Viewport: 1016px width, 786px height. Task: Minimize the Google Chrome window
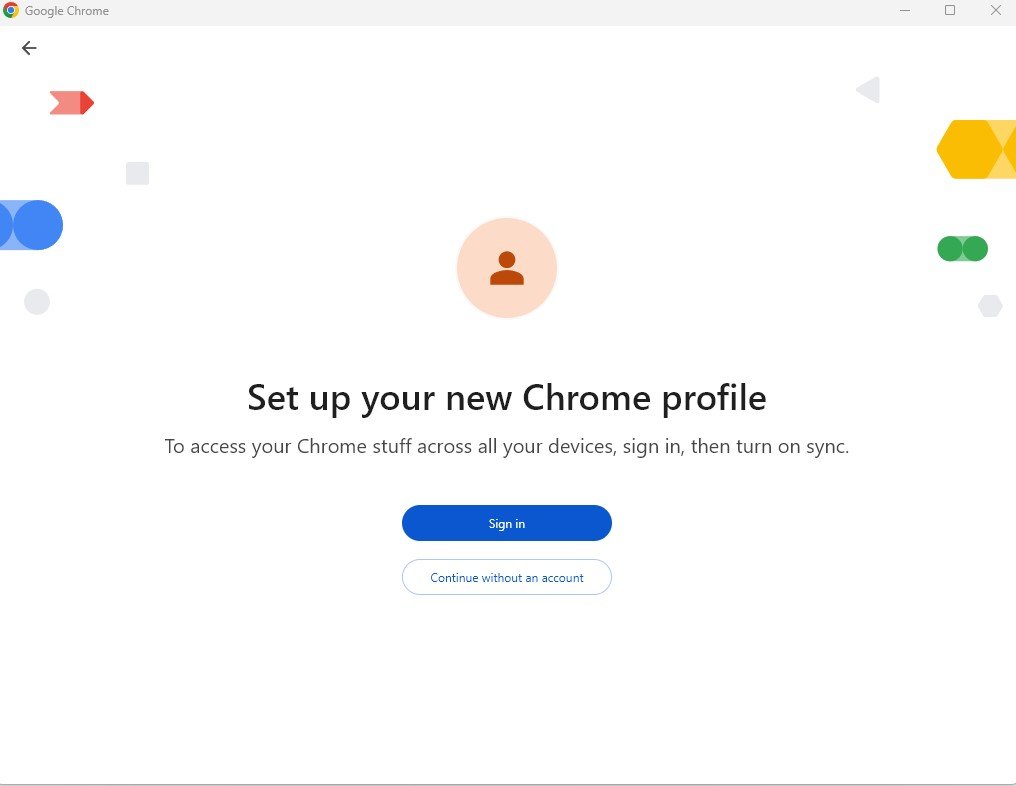tap(905, 10)
